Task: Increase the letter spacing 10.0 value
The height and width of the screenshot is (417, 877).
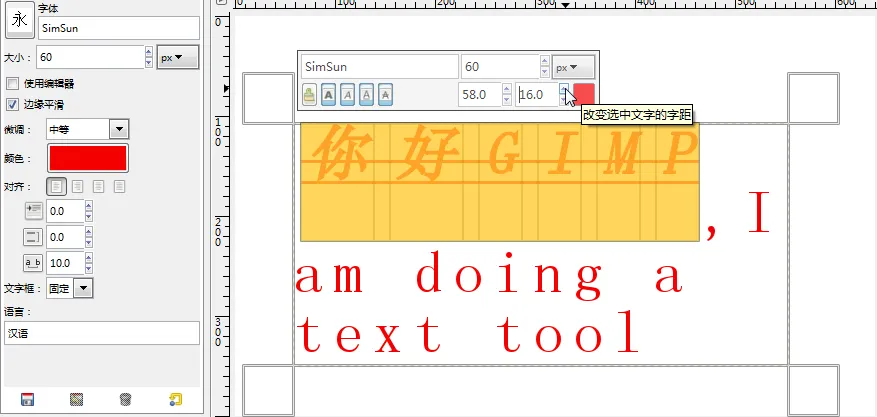Action: pyautogui.click(x=88, y=258)
